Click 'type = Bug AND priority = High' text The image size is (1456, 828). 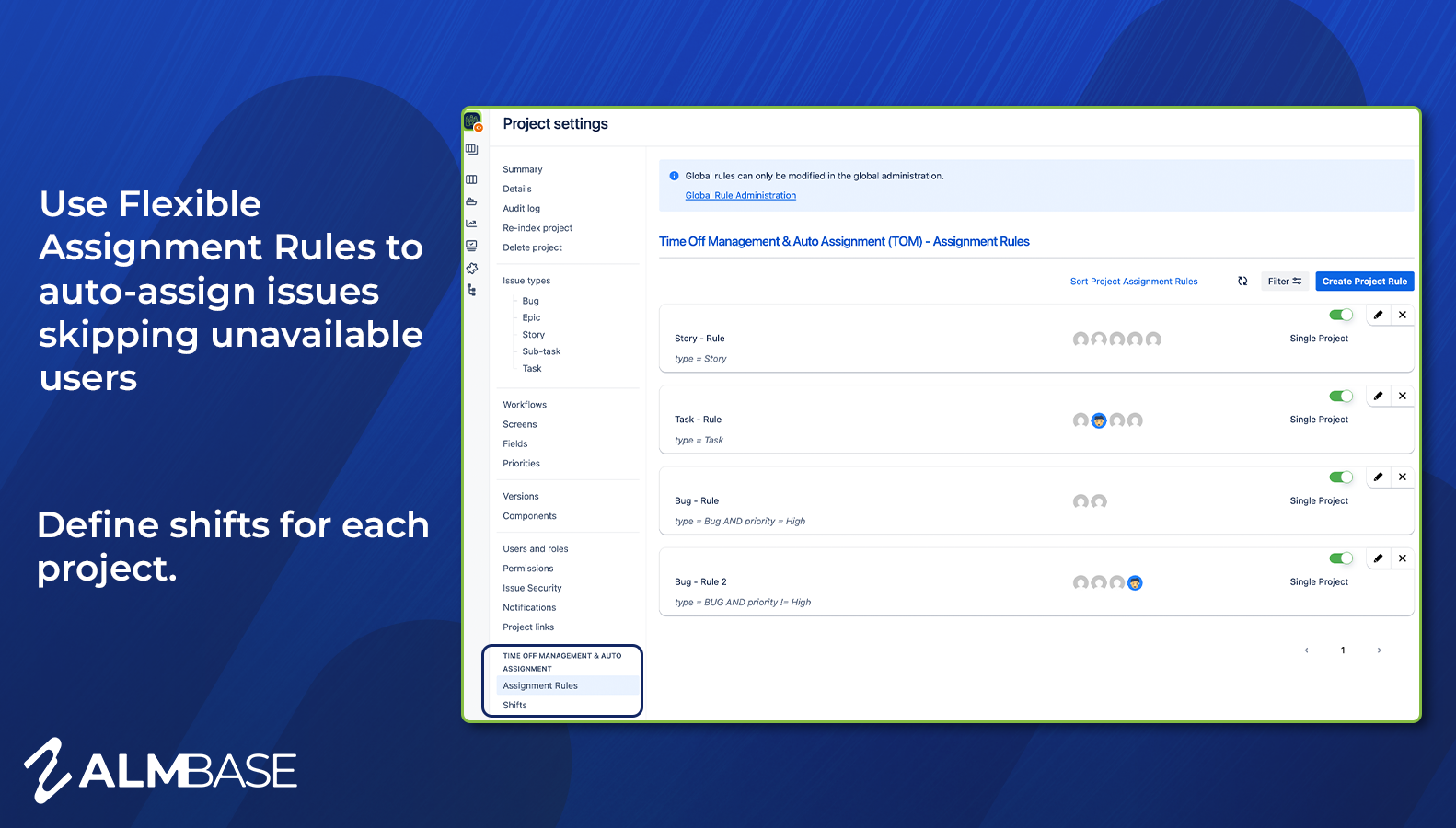click(x=740, y=522)
